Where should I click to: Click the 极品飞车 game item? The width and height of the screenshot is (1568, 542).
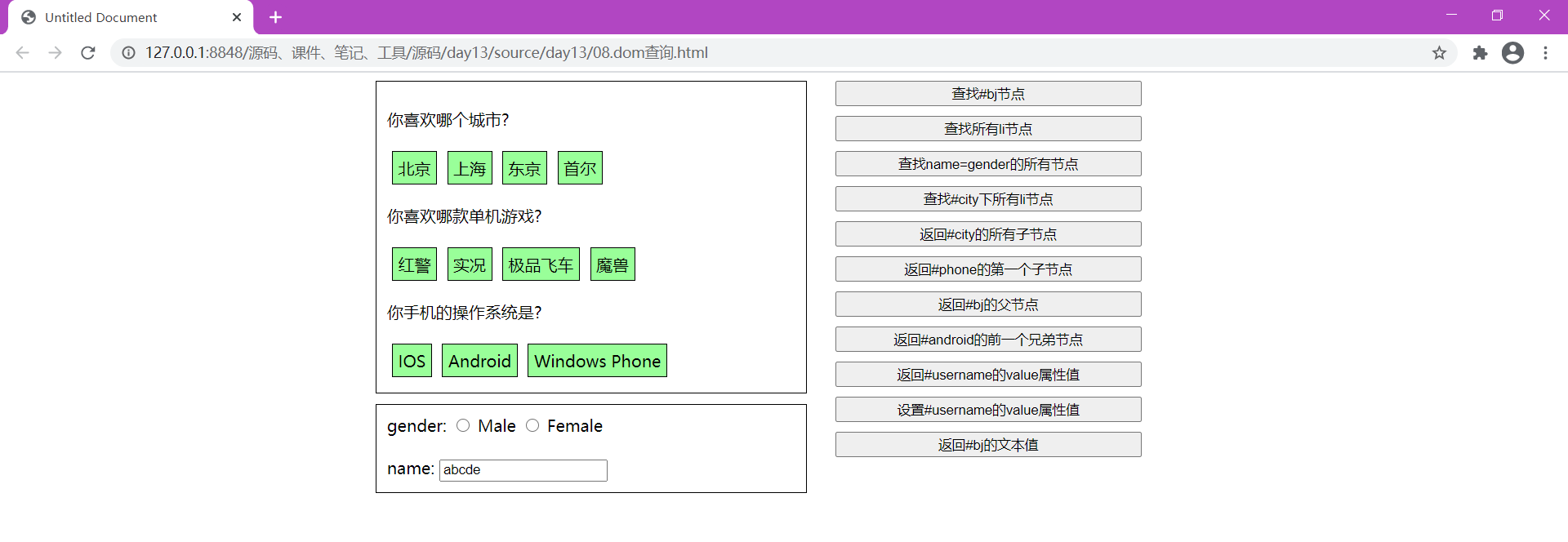541,264
